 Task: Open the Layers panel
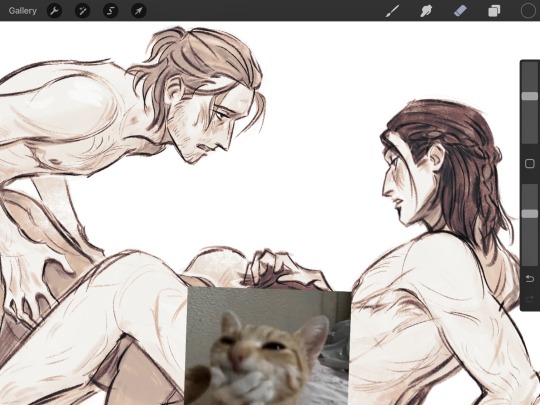[x=494, y=11]
